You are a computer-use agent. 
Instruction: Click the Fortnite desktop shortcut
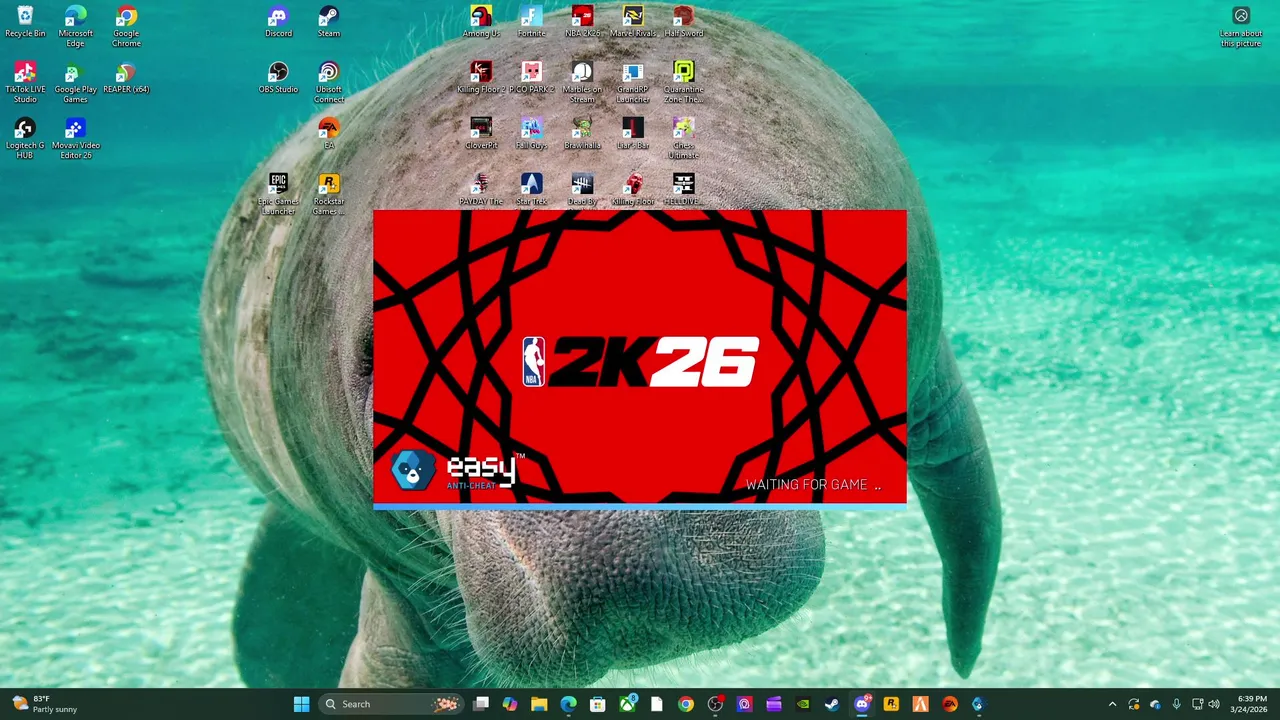(x=532, y=22)
